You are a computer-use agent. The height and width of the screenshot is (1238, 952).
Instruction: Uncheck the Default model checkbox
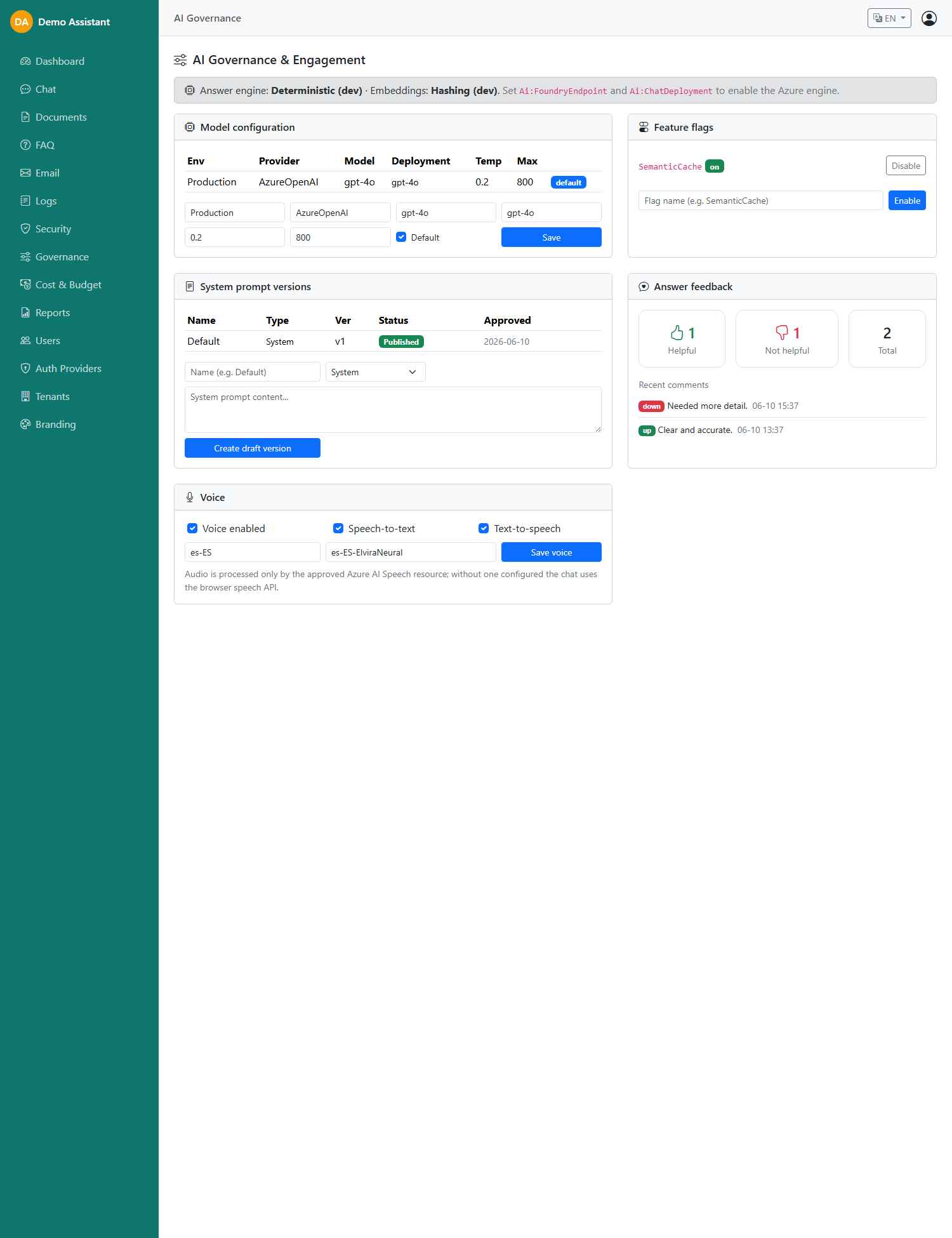[x=401, y=237]
